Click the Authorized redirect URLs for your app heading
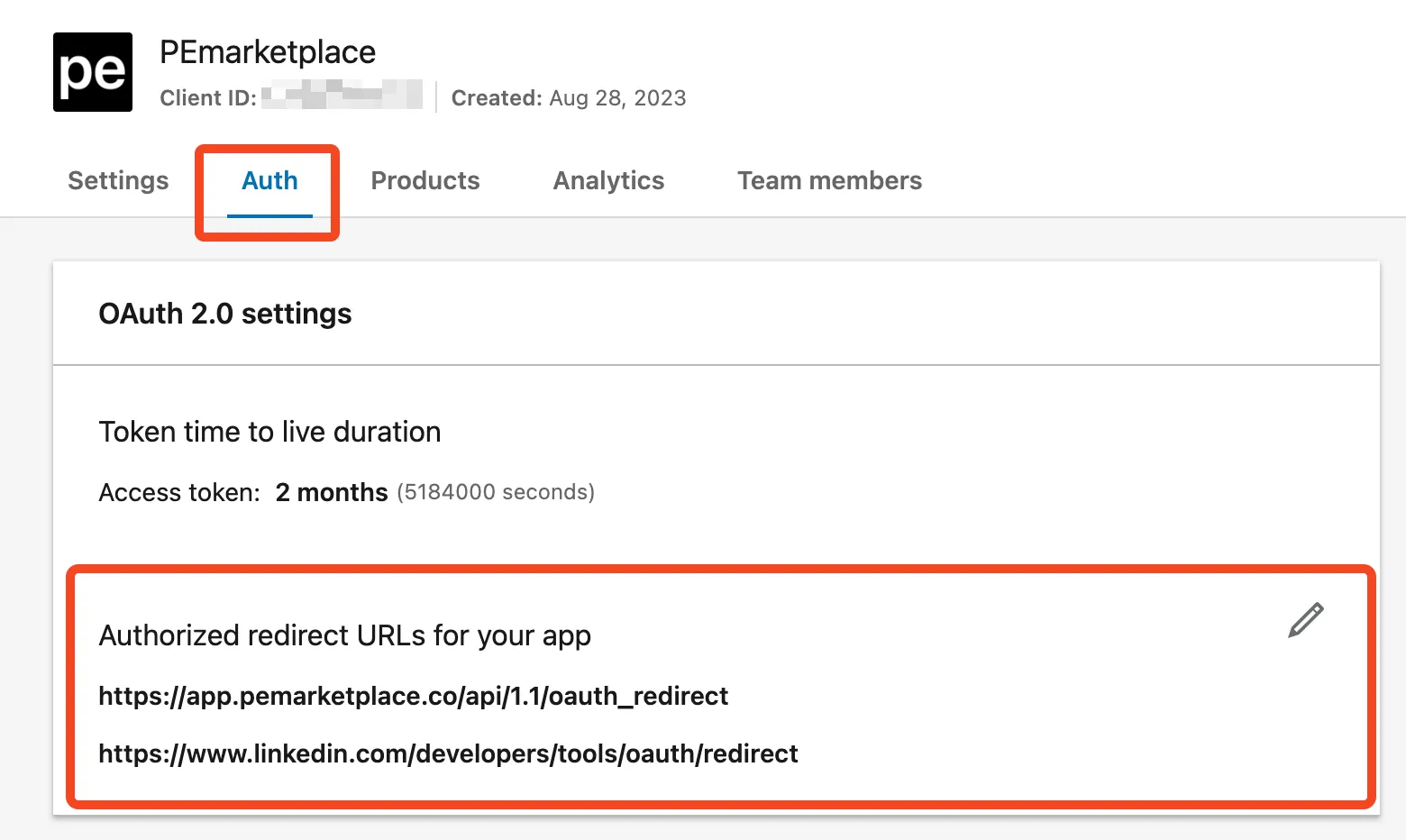 344,635
